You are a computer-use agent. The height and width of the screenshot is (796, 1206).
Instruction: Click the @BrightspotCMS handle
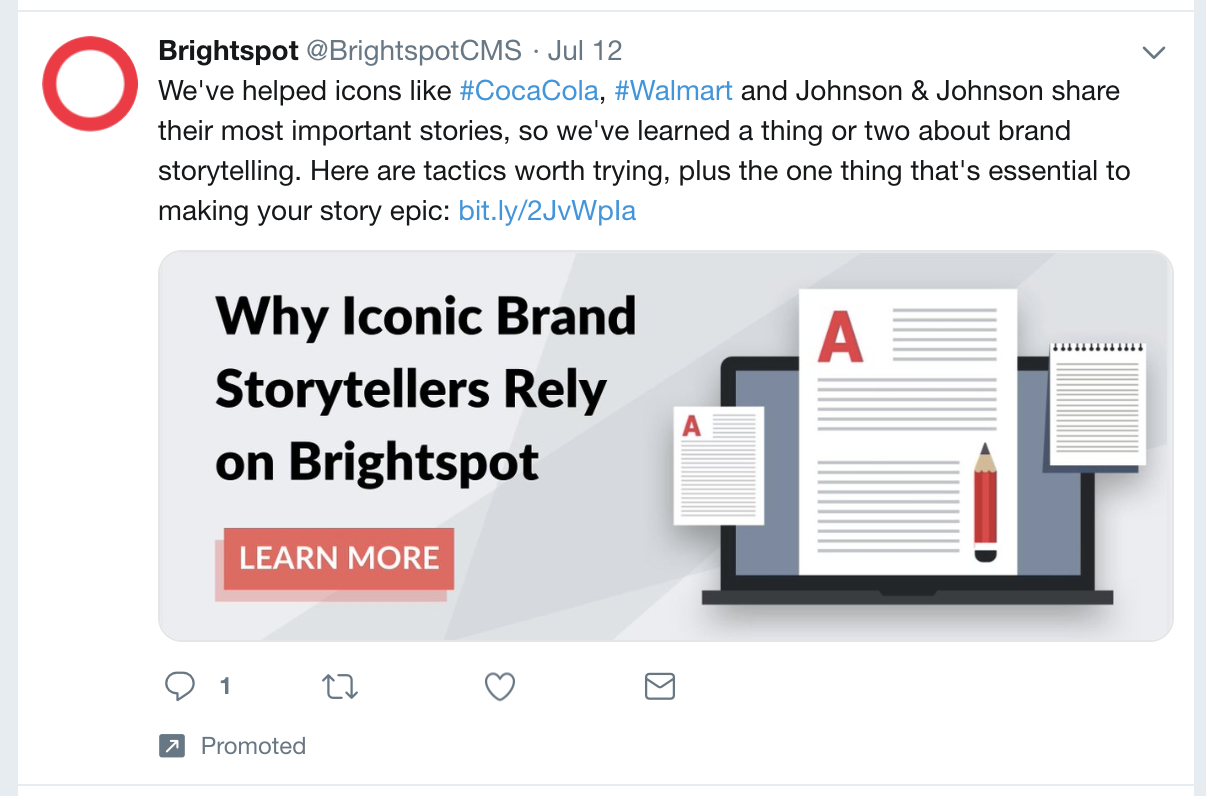[414, 51]
